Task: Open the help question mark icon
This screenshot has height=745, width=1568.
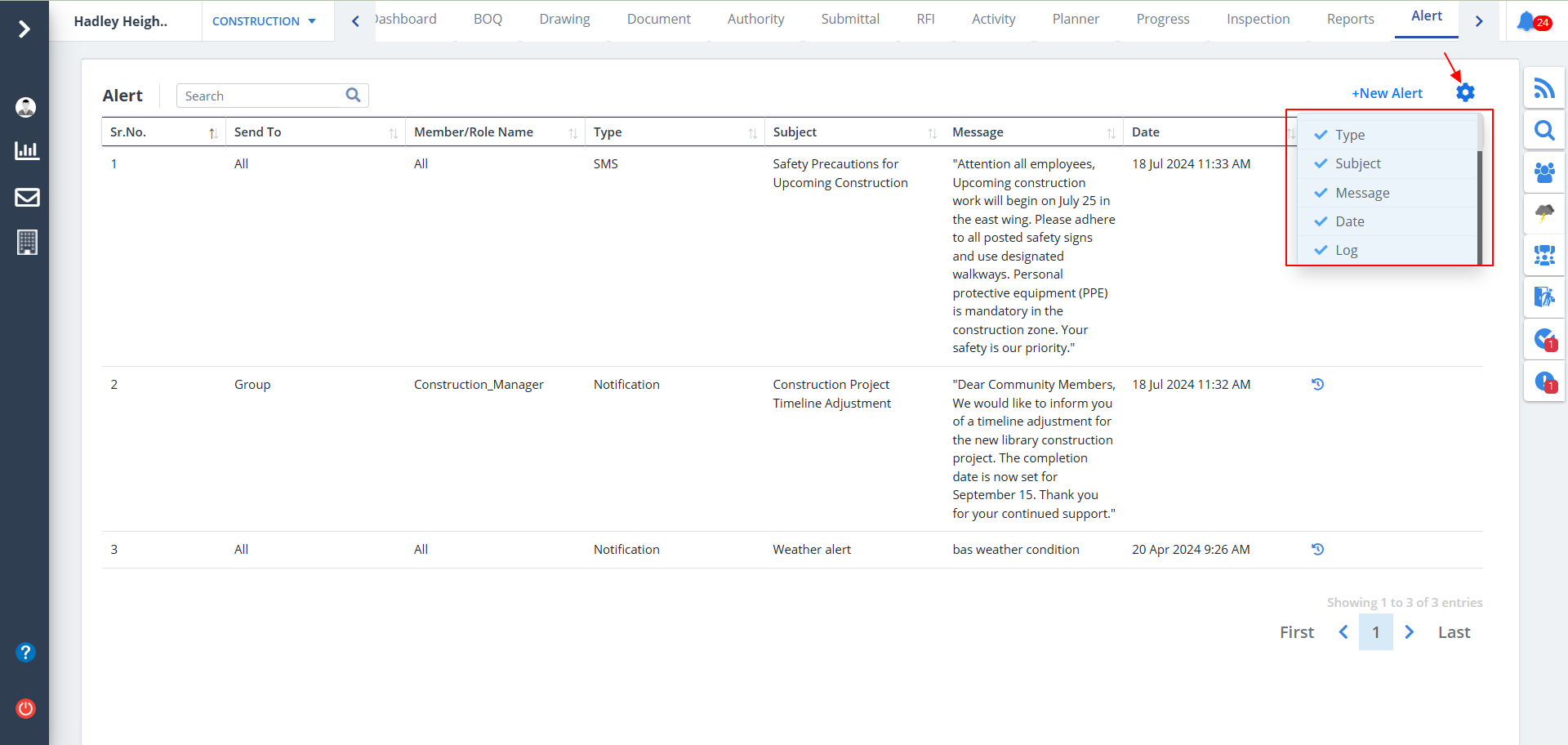Action: (x=26, y=652)
